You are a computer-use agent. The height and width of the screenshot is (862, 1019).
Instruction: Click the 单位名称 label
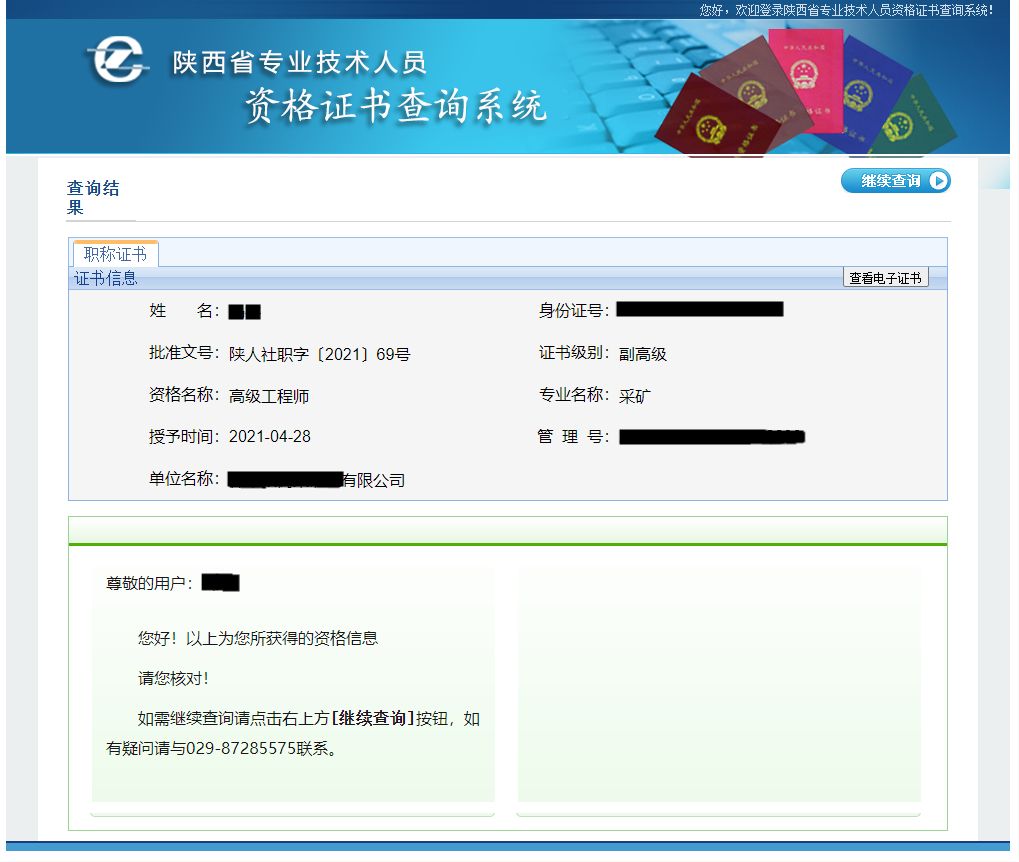click(x=184, y=478)
